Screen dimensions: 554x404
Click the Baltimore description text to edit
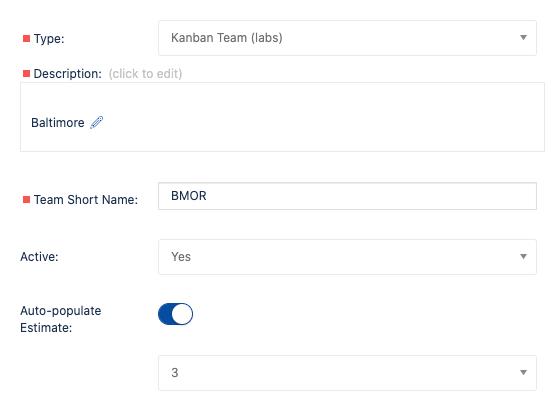[58, 123]
